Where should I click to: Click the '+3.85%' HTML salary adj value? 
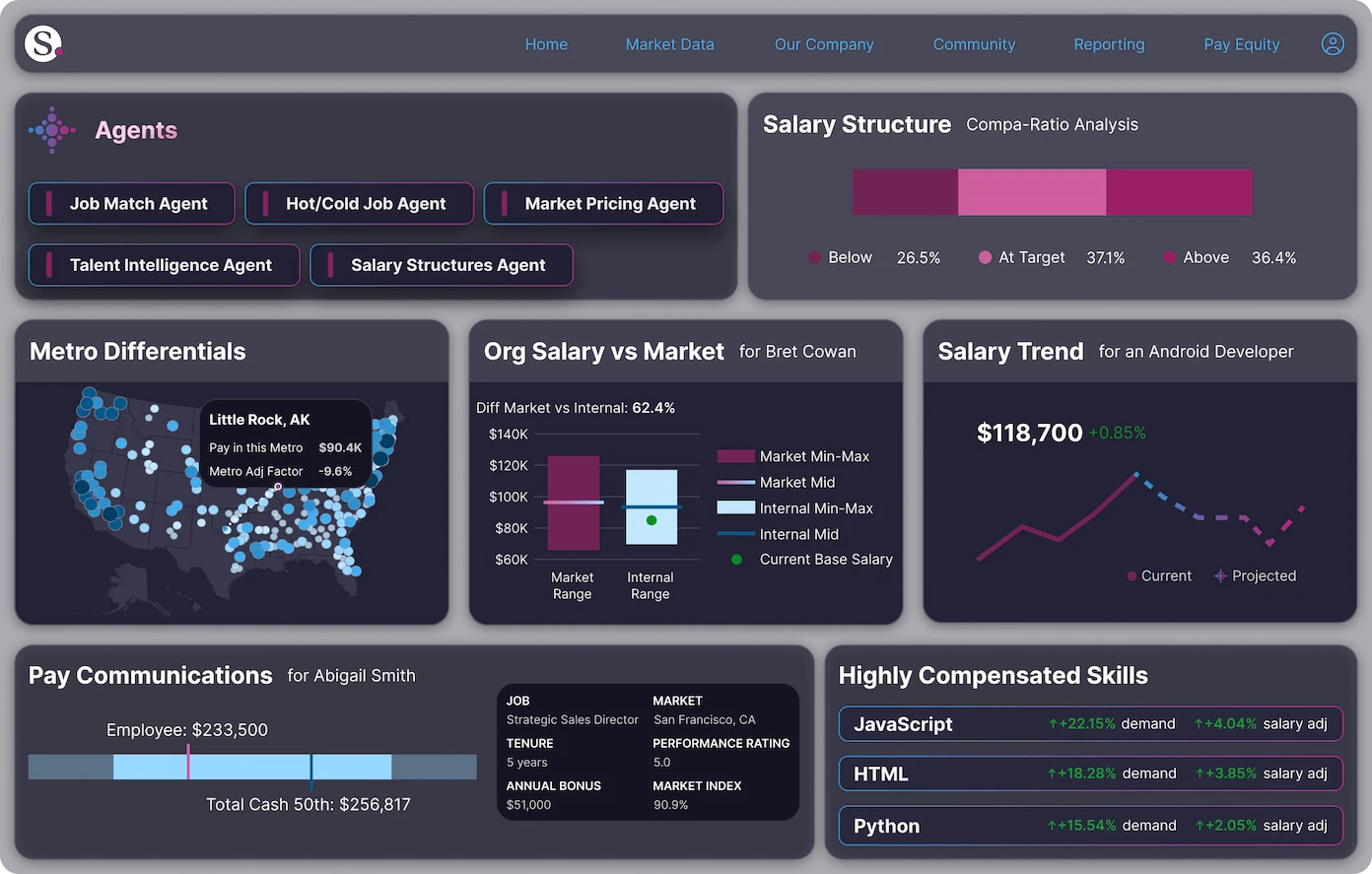[1231, 773]
